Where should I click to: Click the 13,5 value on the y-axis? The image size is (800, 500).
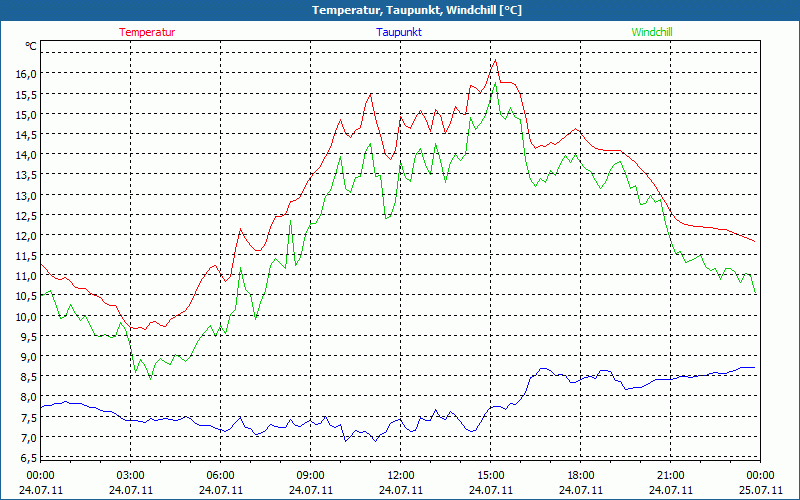[27, 174]
